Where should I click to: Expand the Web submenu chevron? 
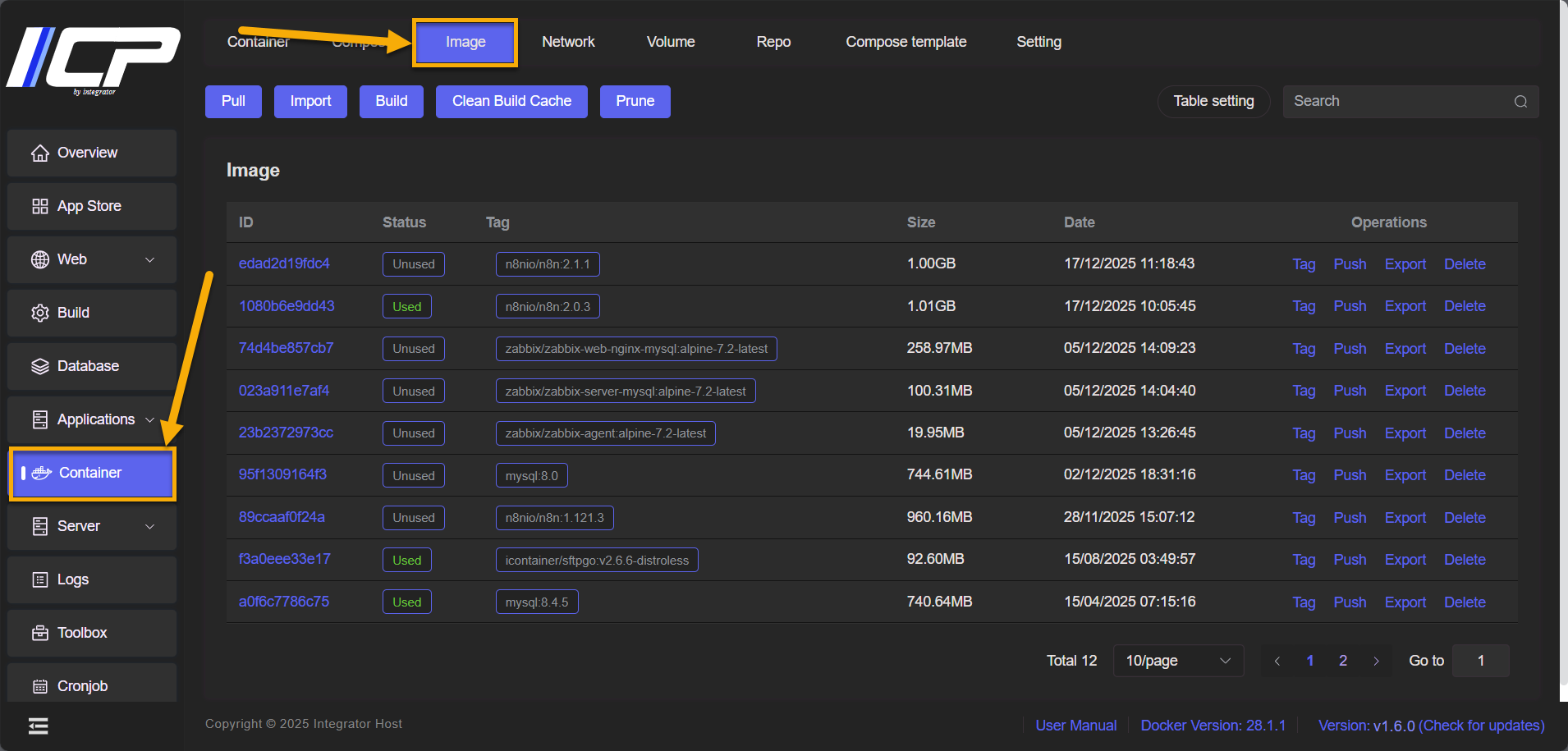coord(149,259)
